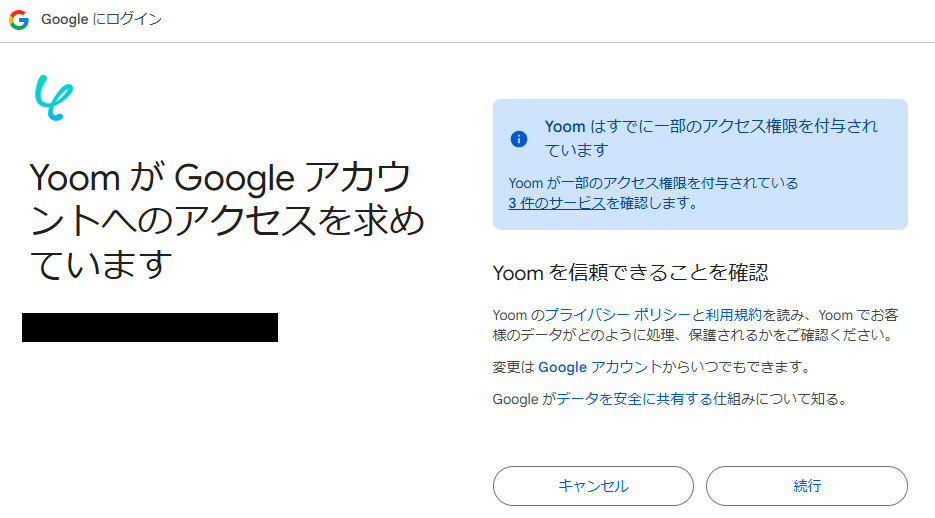Viewport: 935px width, 518px height.
Task: Click the Google にログイン header text
Action: coord(101,20)
